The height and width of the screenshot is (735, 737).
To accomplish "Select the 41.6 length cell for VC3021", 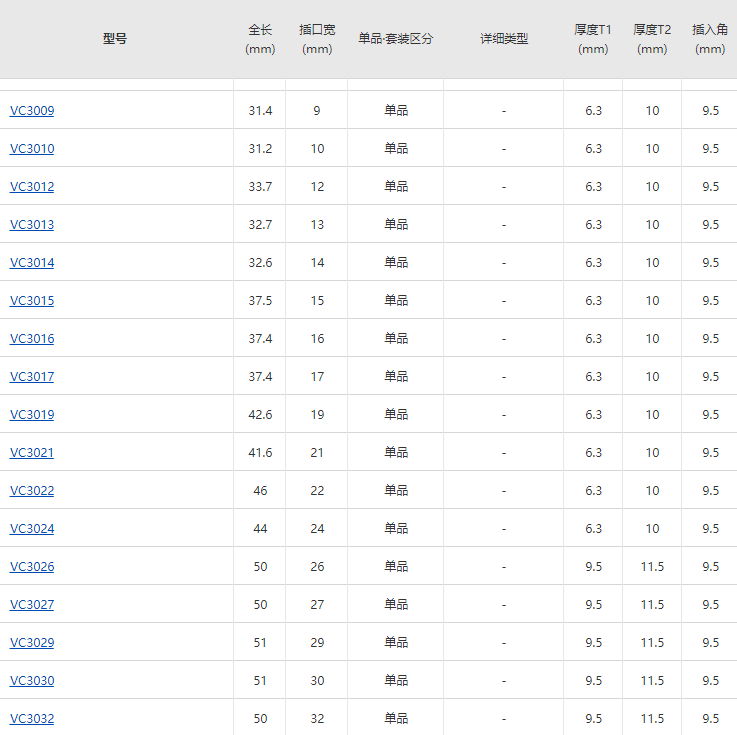I will point(260,454).
